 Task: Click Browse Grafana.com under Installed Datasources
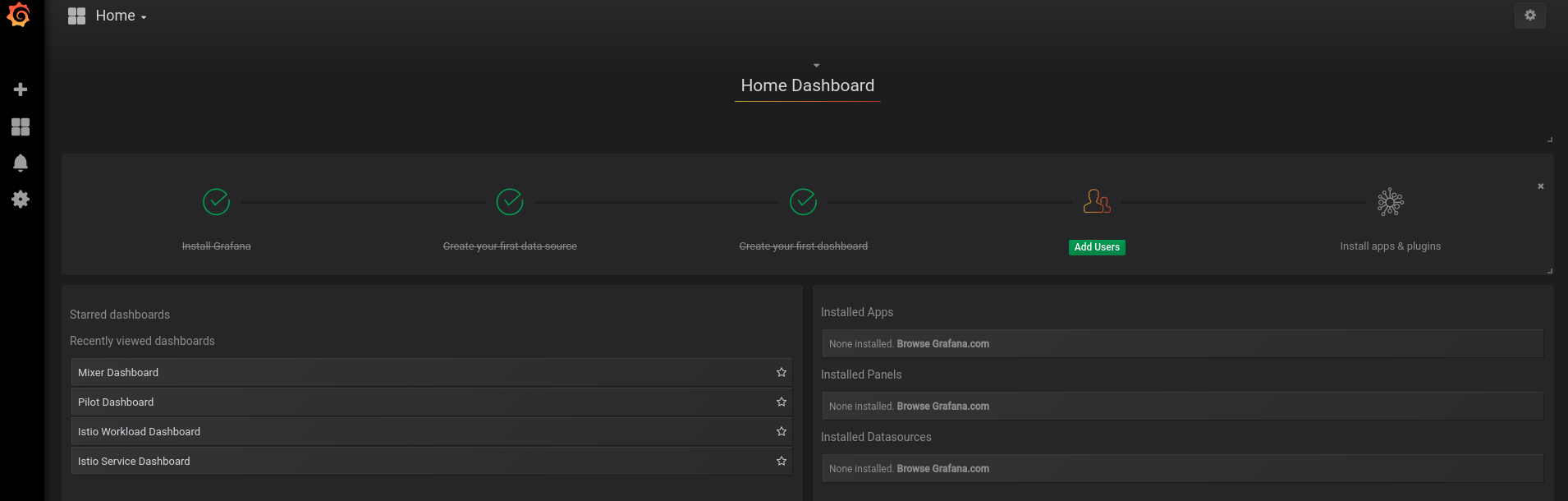coord(942,469)
